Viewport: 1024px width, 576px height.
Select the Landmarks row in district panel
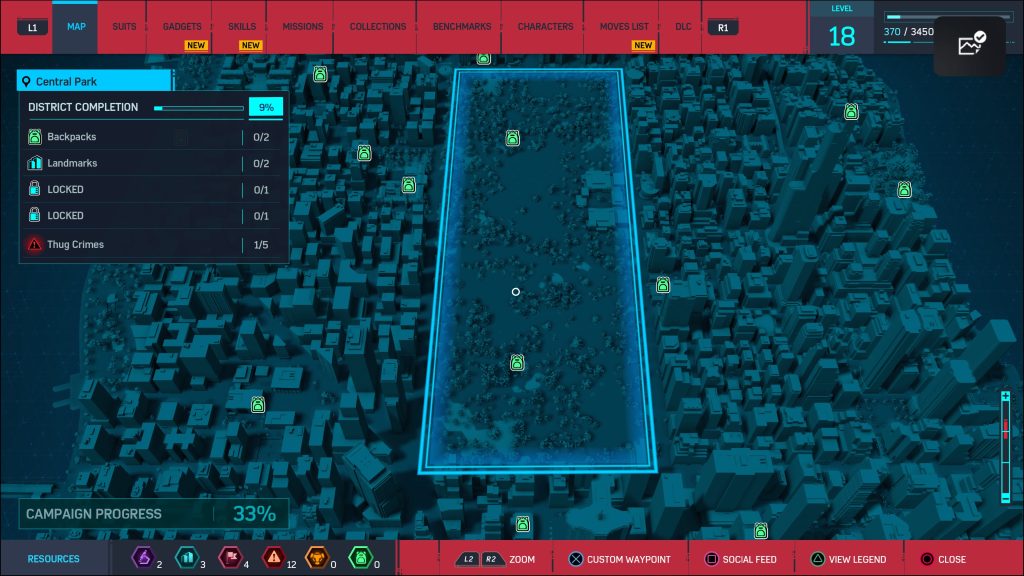pos(154,163)
